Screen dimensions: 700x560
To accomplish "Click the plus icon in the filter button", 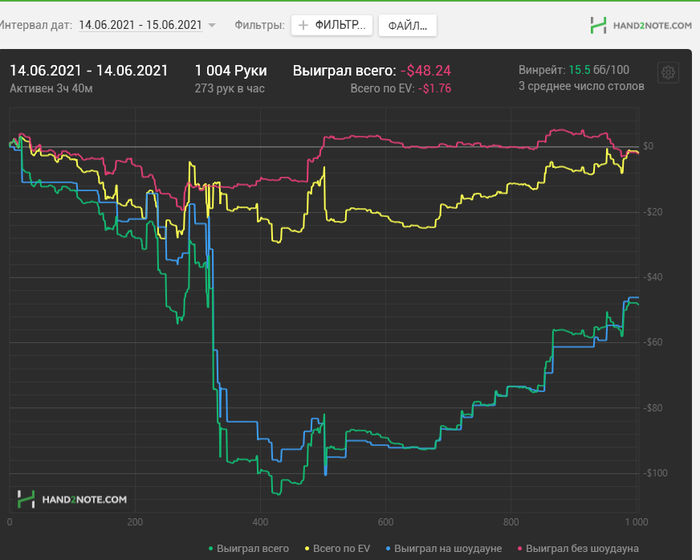I will point(303,25).
